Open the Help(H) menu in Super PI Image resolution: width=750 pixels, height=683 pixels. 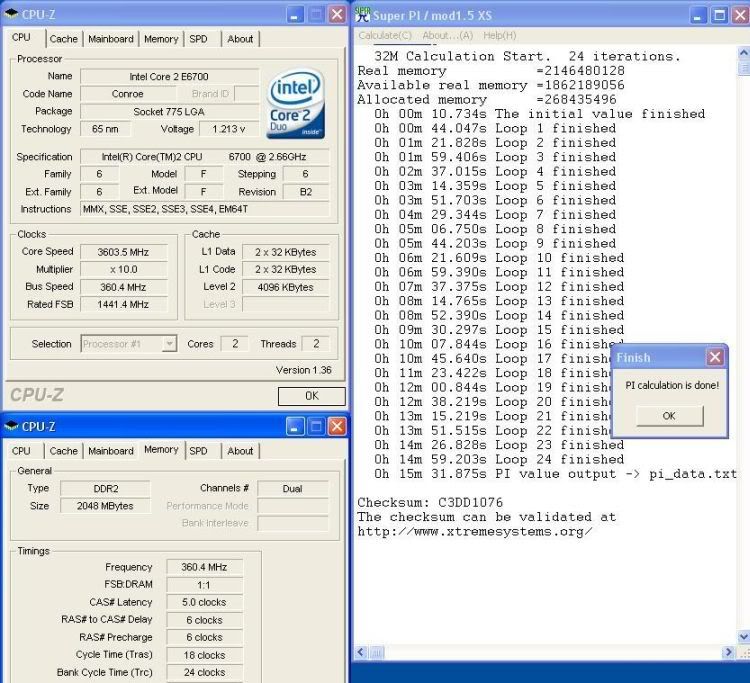pyautogui.click(x=499, y=35)
